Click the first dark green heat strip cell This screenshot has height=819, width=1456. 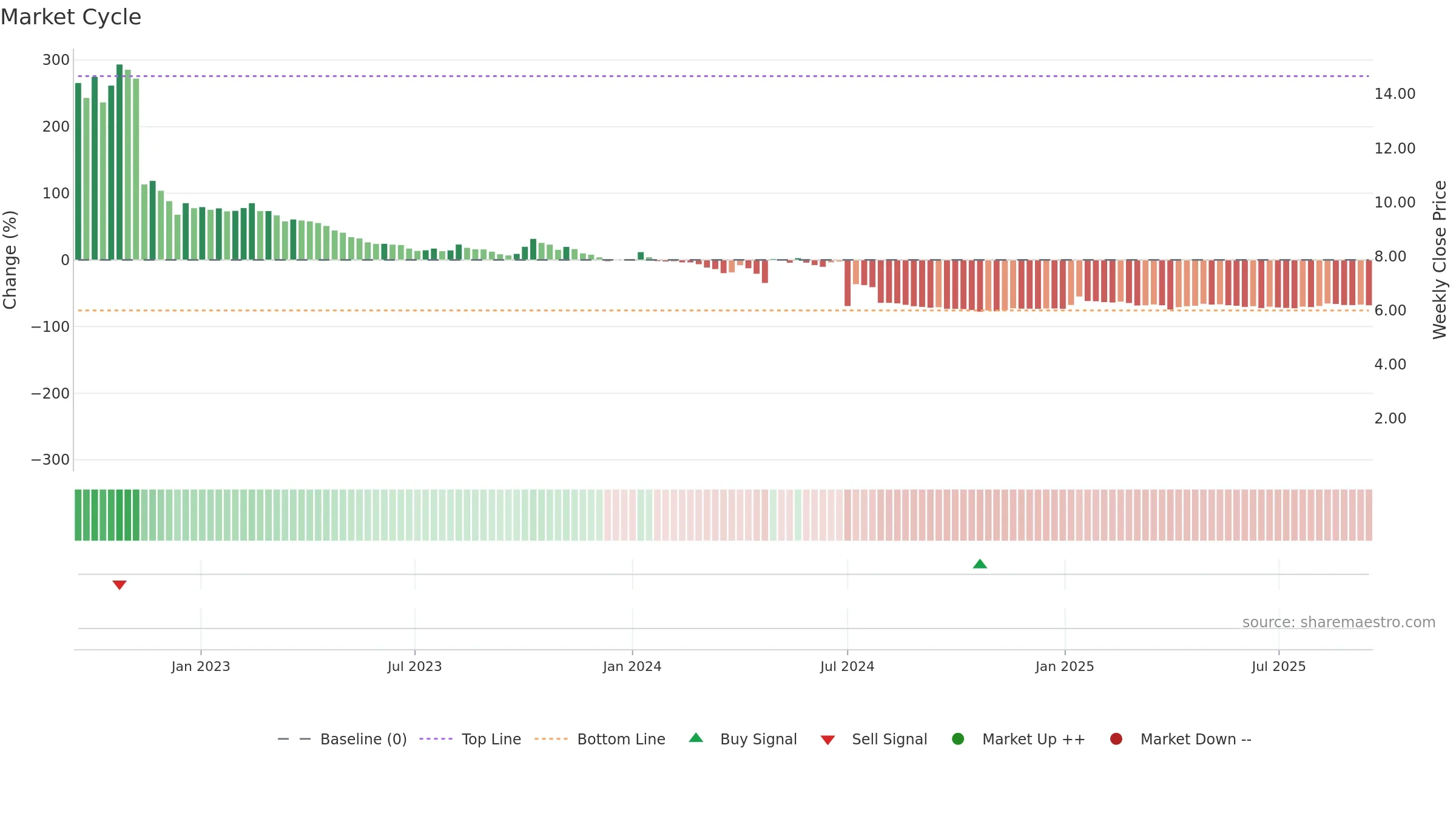point(78,515)
